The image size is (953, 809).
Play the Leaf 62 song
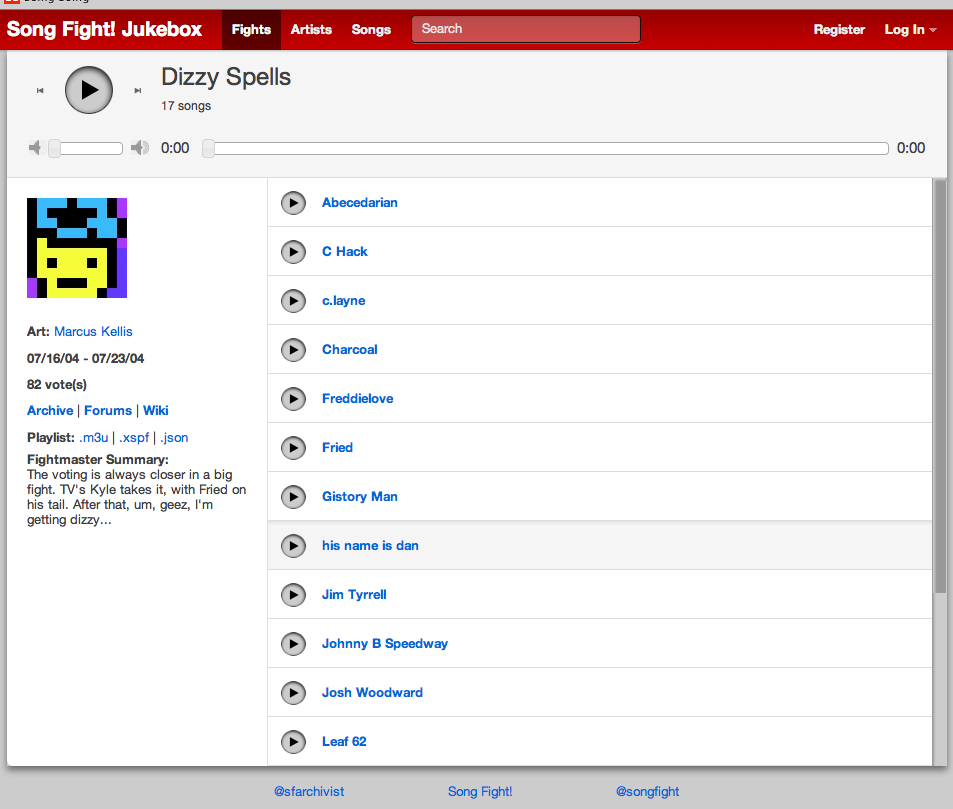pyautogui.click(x=294, y=742)
